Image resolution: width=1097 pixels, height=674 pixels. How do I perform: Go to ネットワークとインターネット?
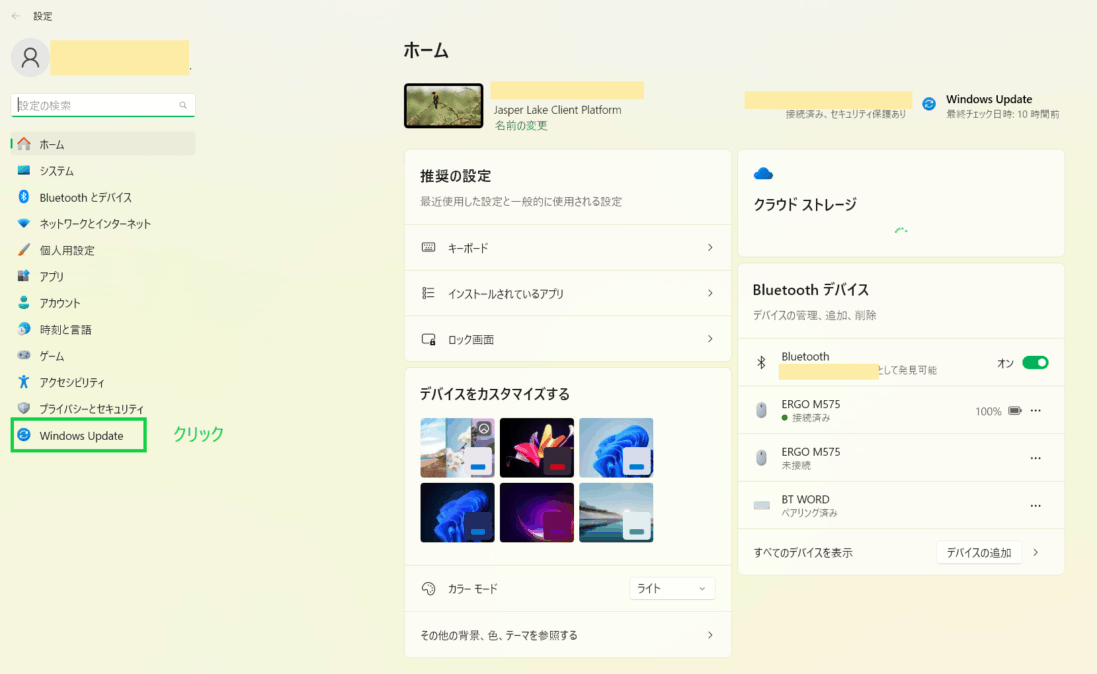coord(103,224)
